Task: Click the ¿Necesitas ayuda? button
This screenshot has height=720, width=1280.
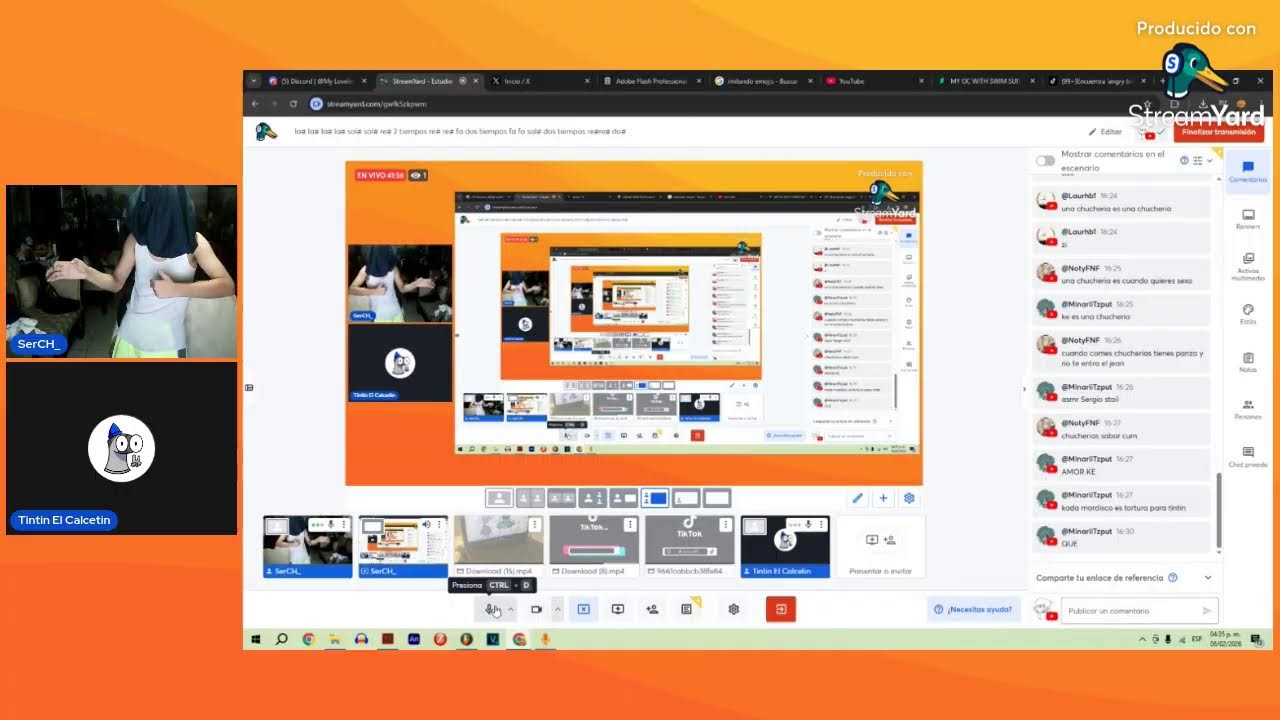Action: coord(973,609)
